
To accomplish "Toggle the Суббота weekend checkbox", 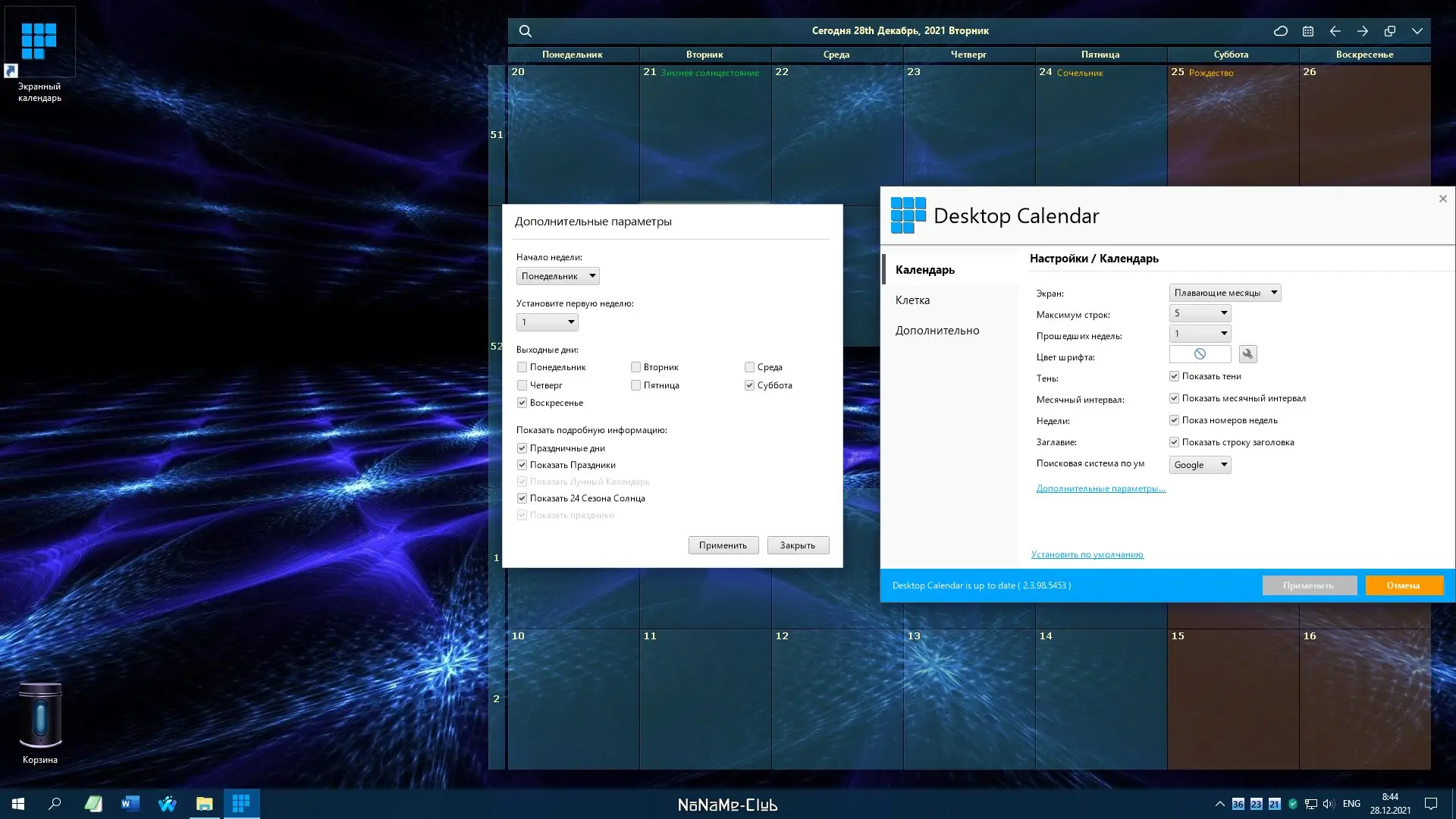I will point(749,385).
